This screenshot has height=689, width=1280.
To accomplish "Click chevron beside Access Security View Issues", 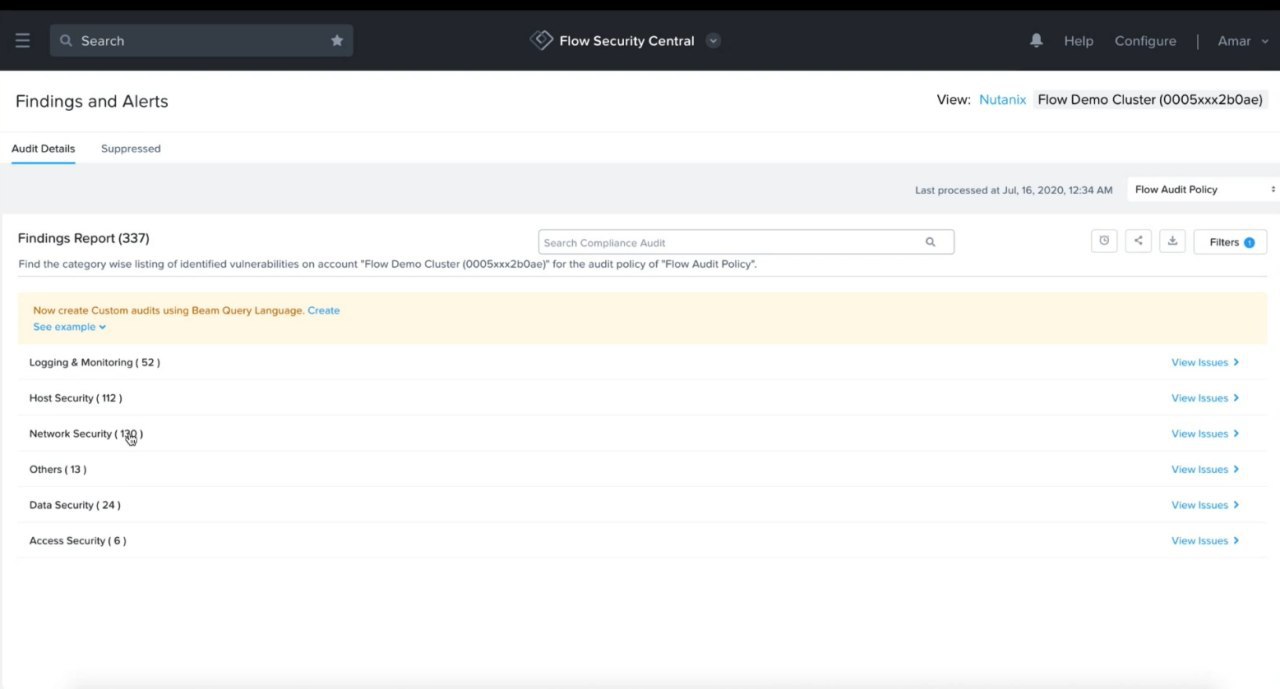I will [x=1237, y=541].
